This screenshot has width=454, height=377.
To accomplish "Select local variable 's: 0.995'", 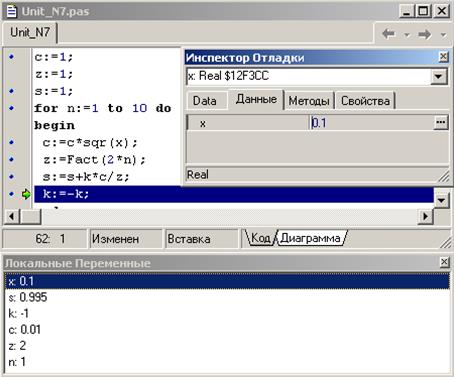I will pyautogui.click(x=227, y=297).
